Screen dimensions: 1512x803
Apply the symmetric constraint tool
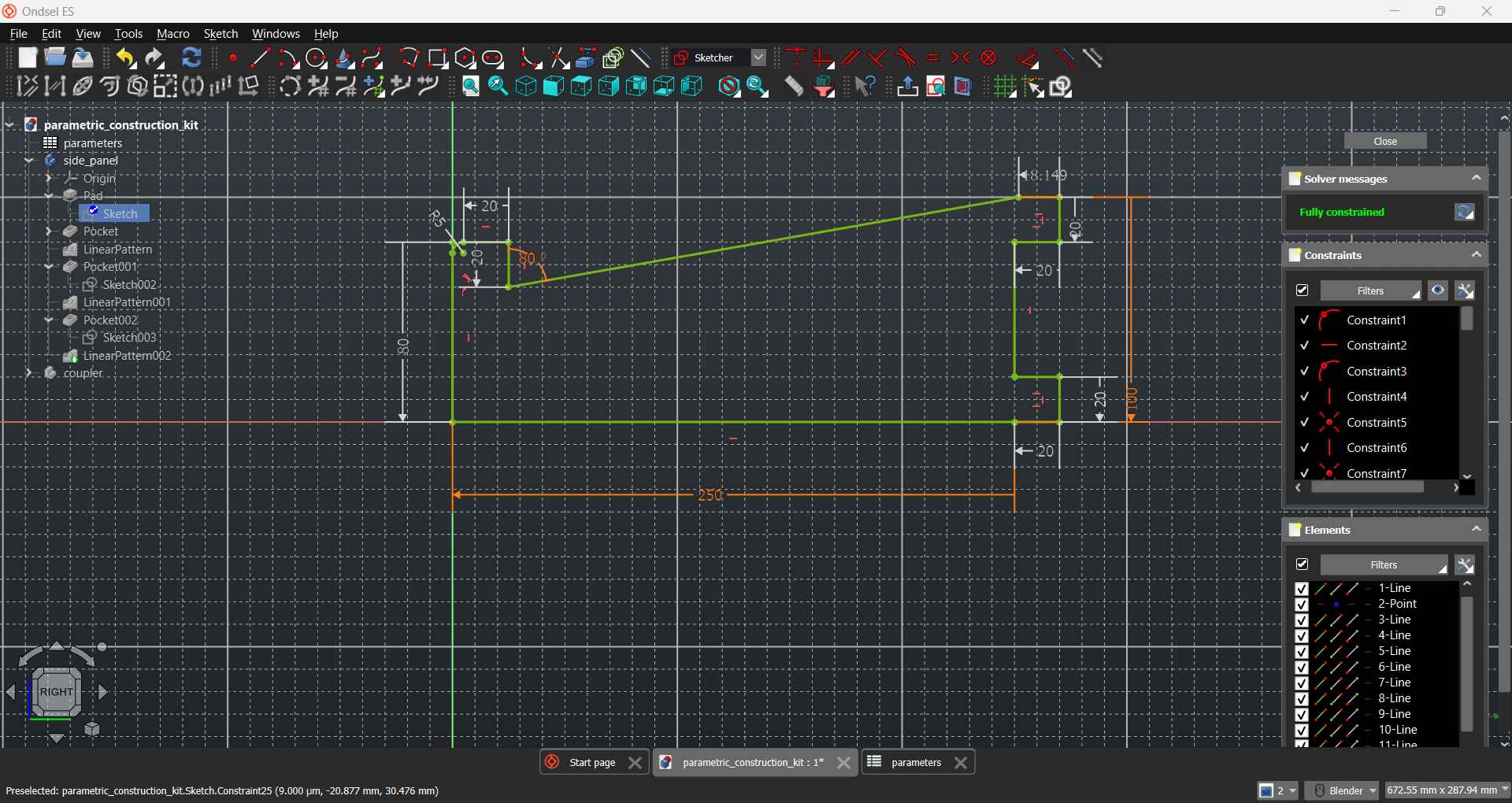961,58
